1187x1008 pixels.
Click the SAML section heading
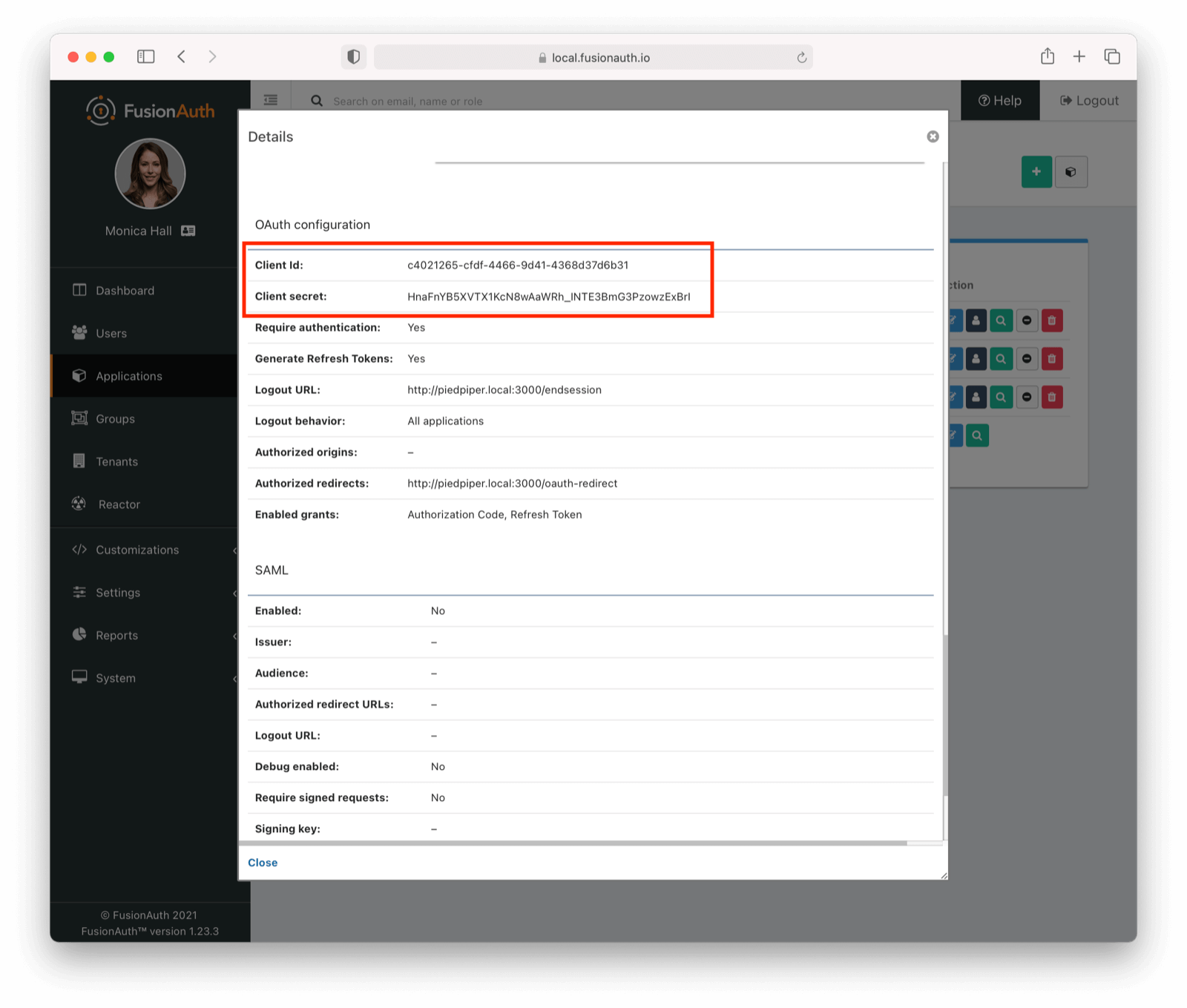[x=272, y=570]
